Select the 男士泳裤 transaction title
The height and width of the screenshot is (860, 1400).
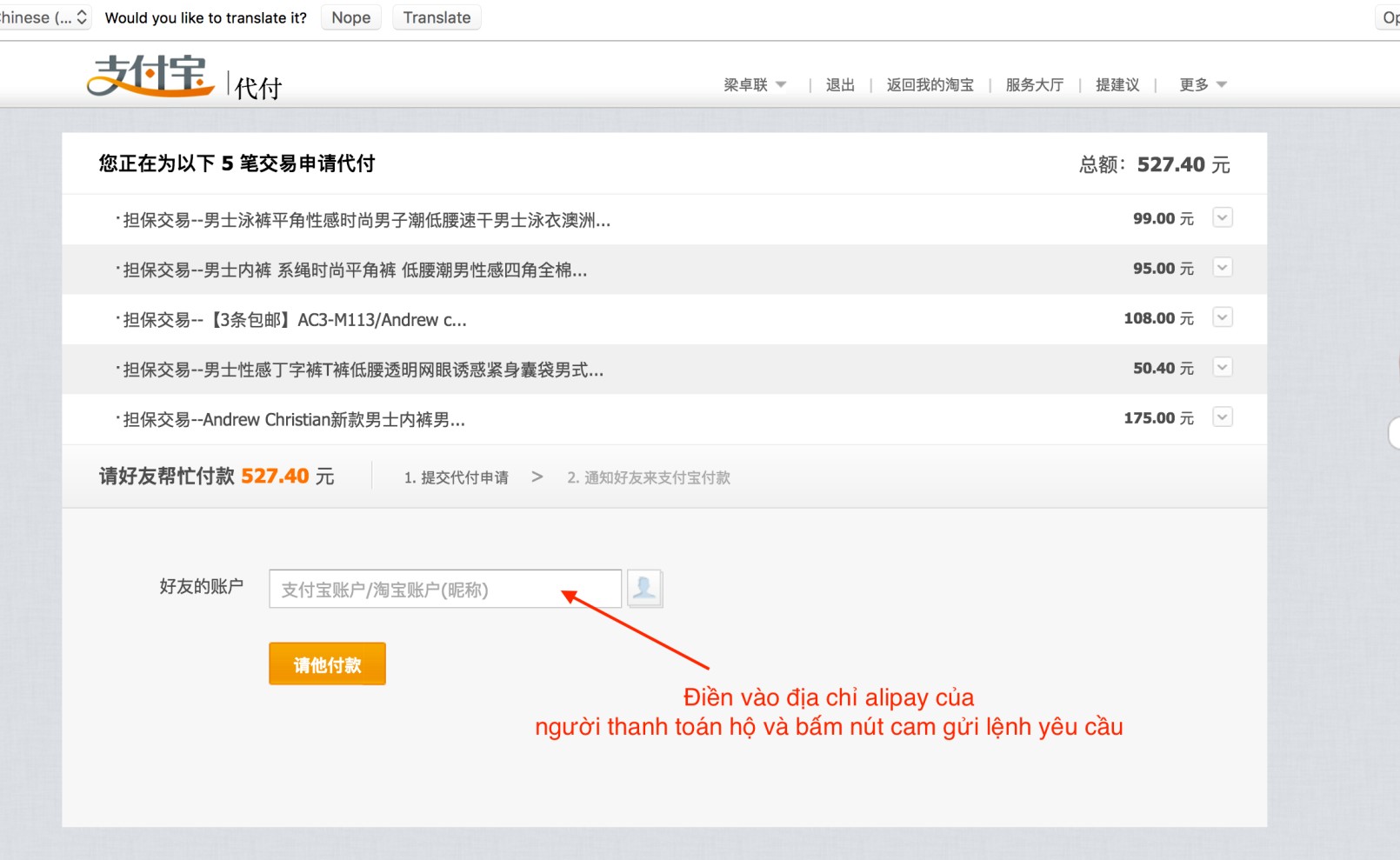[x=366, y=221]
